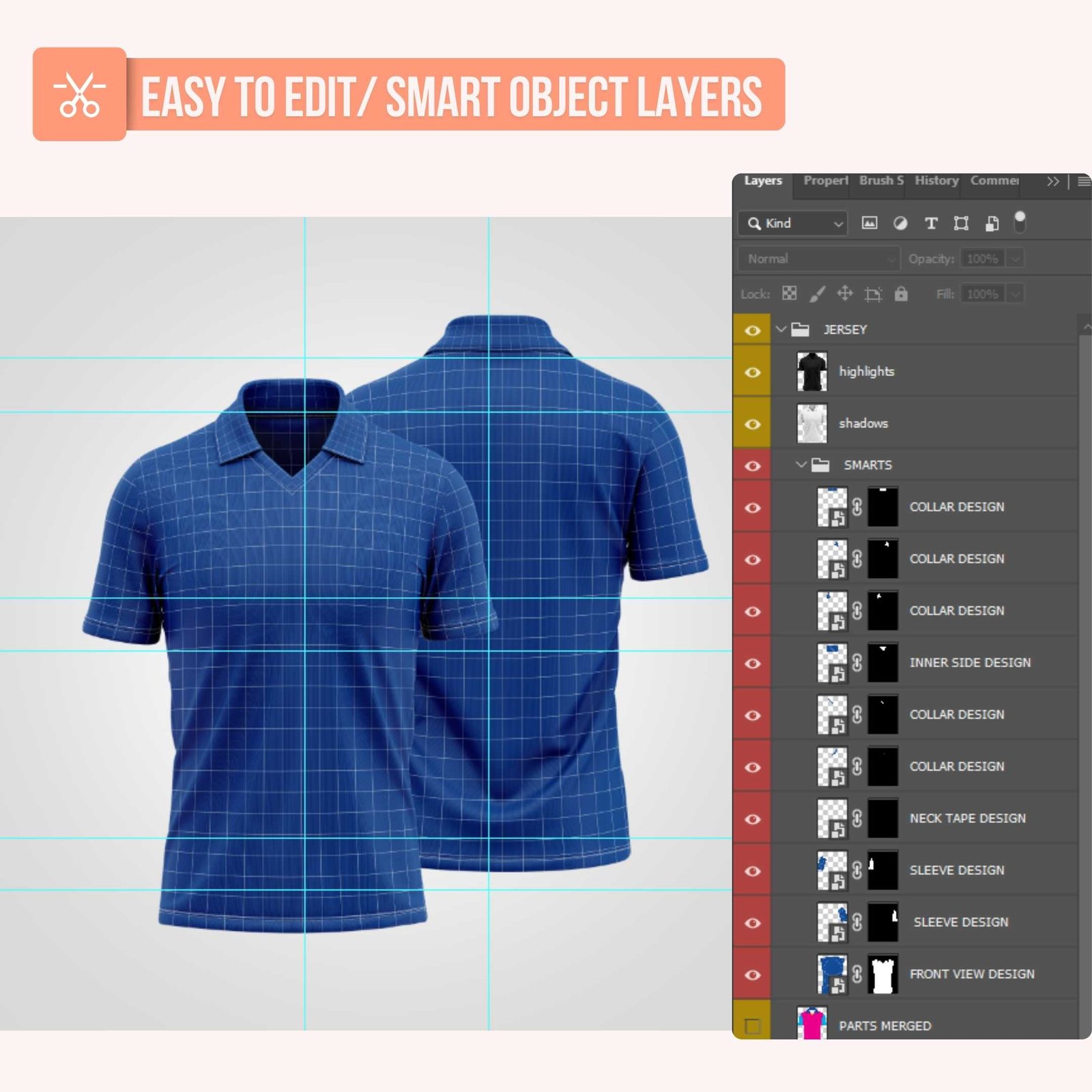
Task: Select the PARTS MERGED layer name
Action: 885,1026
